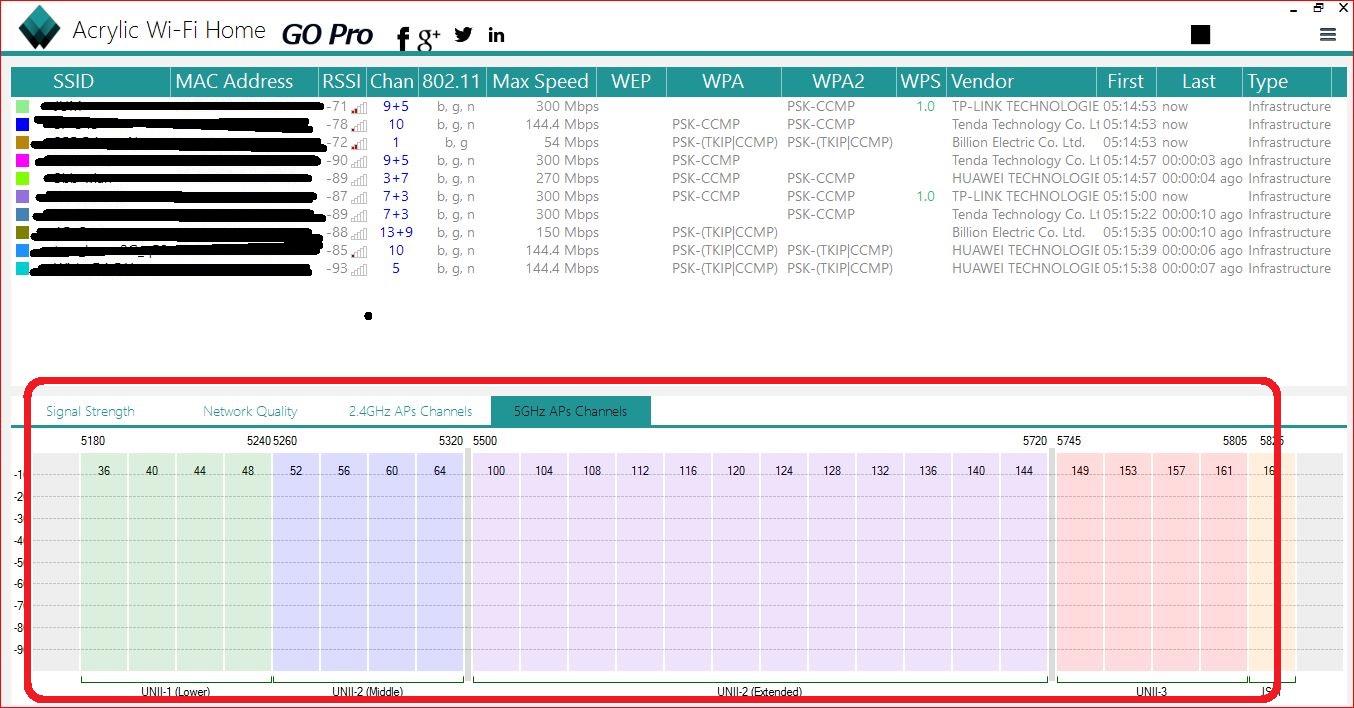Switch to the Signal Strength tab

pos(90,411)
